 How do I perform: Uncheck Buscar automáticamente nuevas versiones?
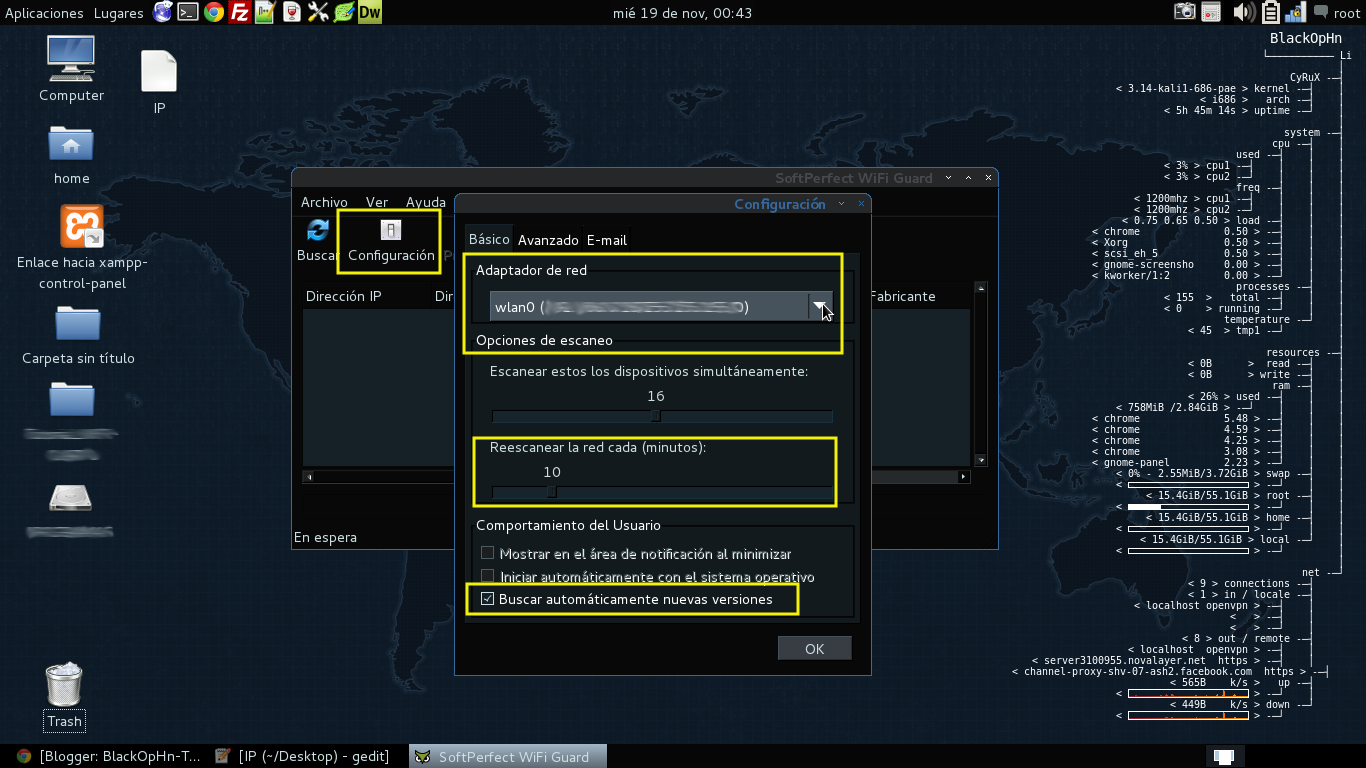click(488, 599)
